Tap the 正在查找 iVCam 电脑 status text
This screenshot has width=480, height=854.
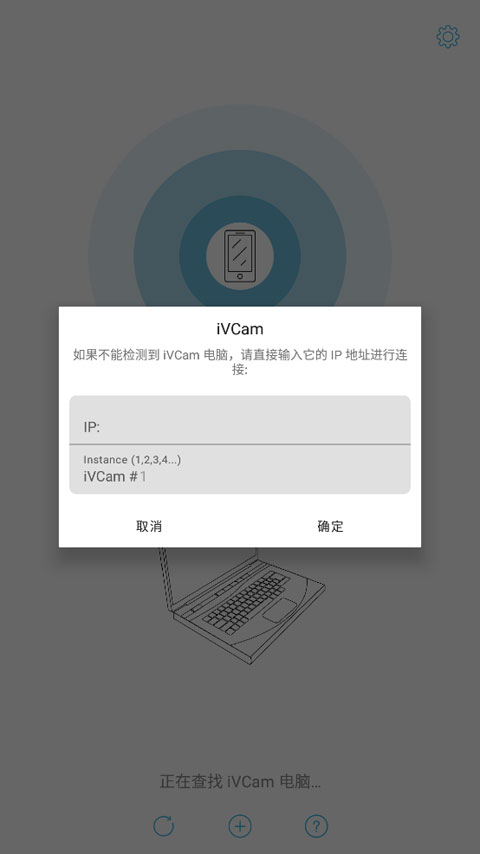click(x=240, y=782)
